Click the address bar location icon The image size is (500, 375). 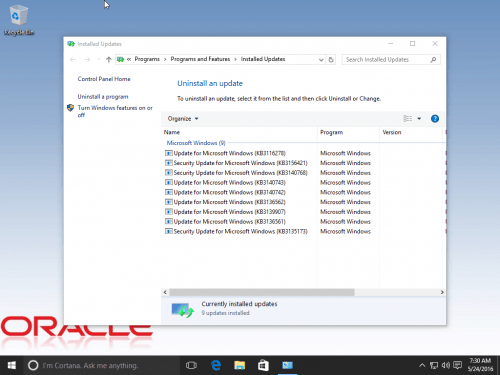[x=120, y=59]
